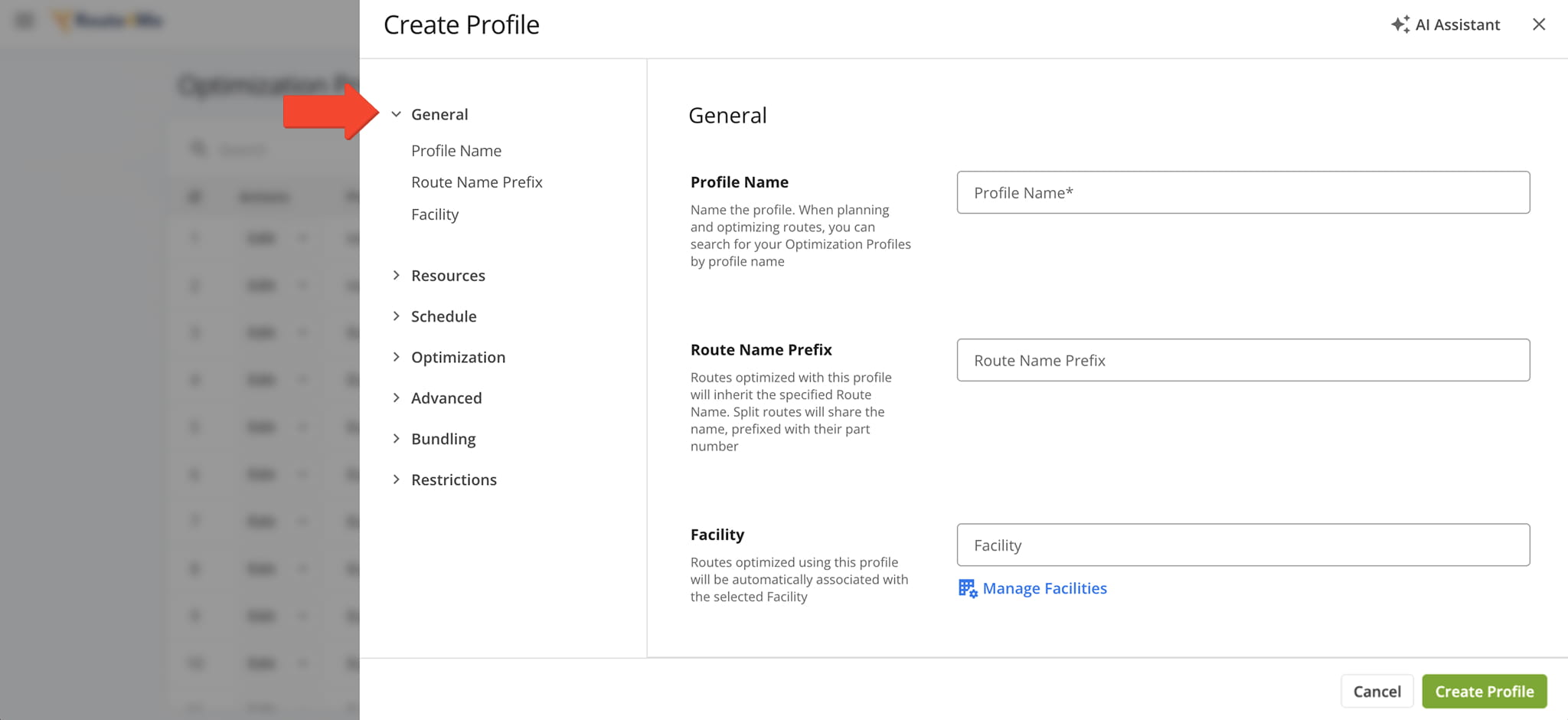The width and height of the screenshot is (1568, 720).
Task: Open the Schedule section
Action: click(444, 316)
